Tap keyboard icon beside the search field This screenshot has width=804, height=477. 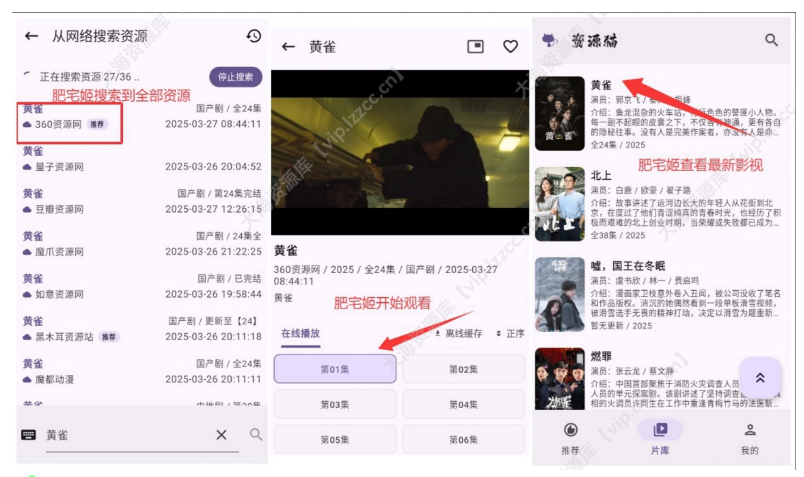tap(28, 435)
